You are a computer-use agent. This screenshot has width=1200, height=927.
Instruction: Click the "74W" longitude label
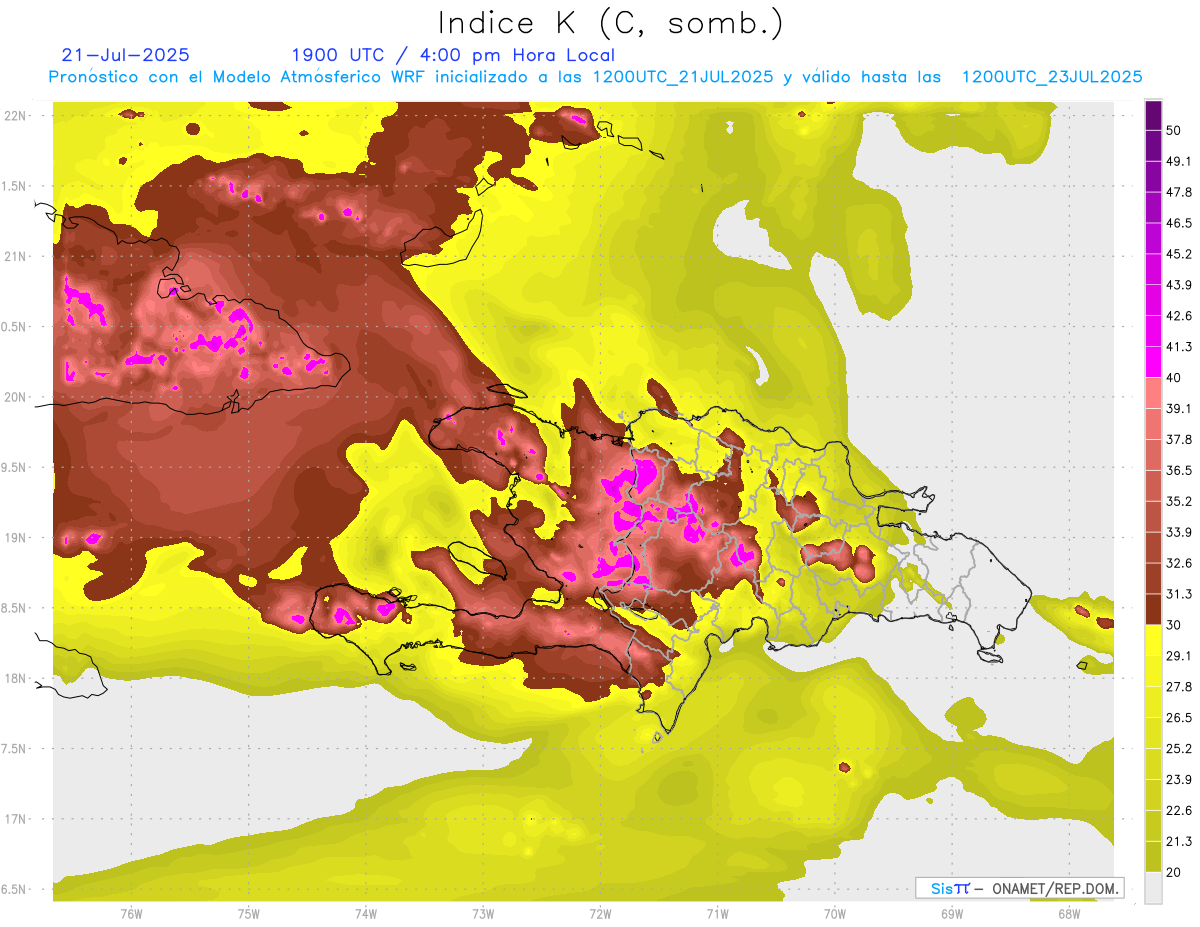tap(365, 913)
